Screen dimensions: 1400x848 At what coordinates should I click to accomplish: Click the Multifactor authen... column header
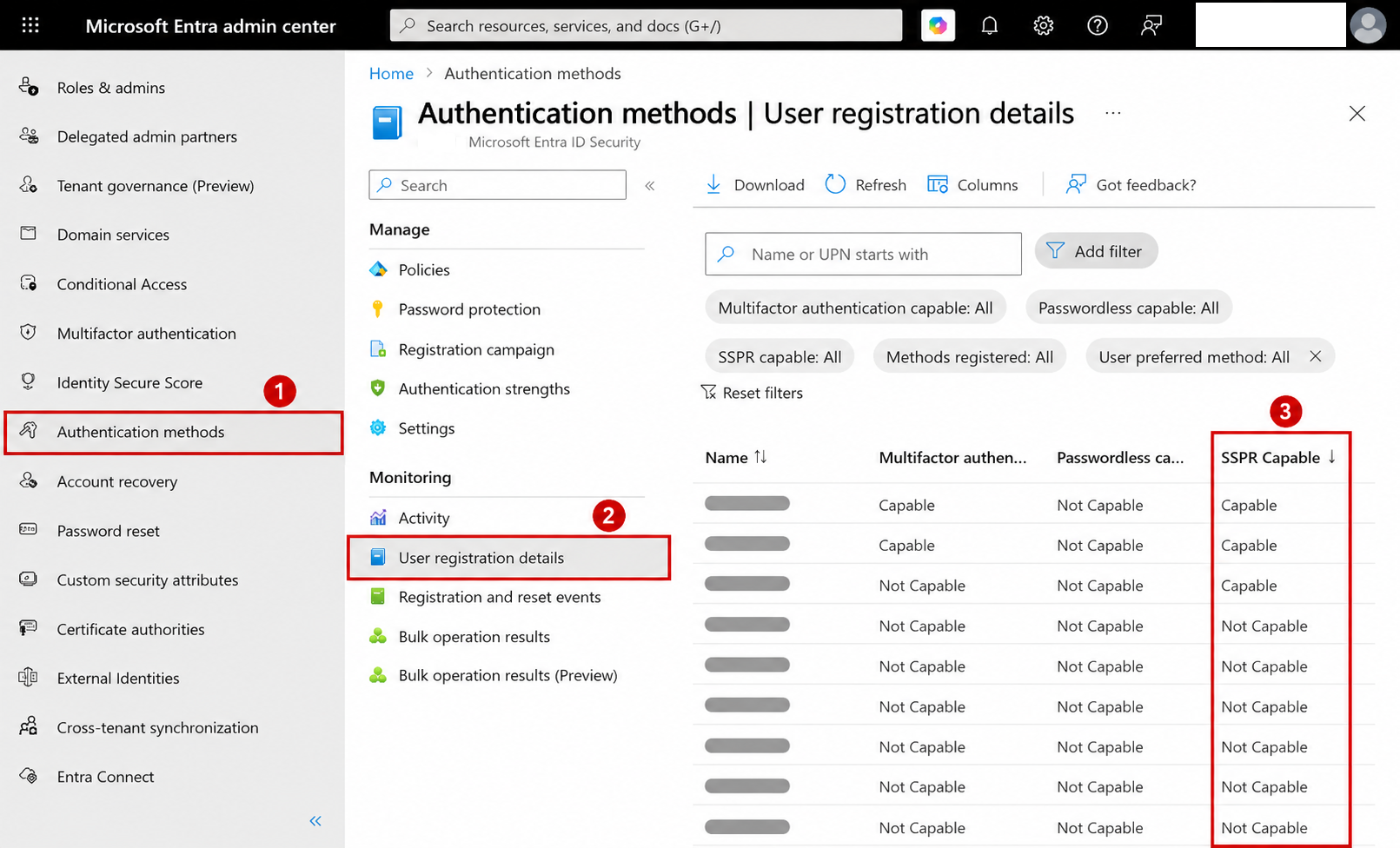(952, 458)
